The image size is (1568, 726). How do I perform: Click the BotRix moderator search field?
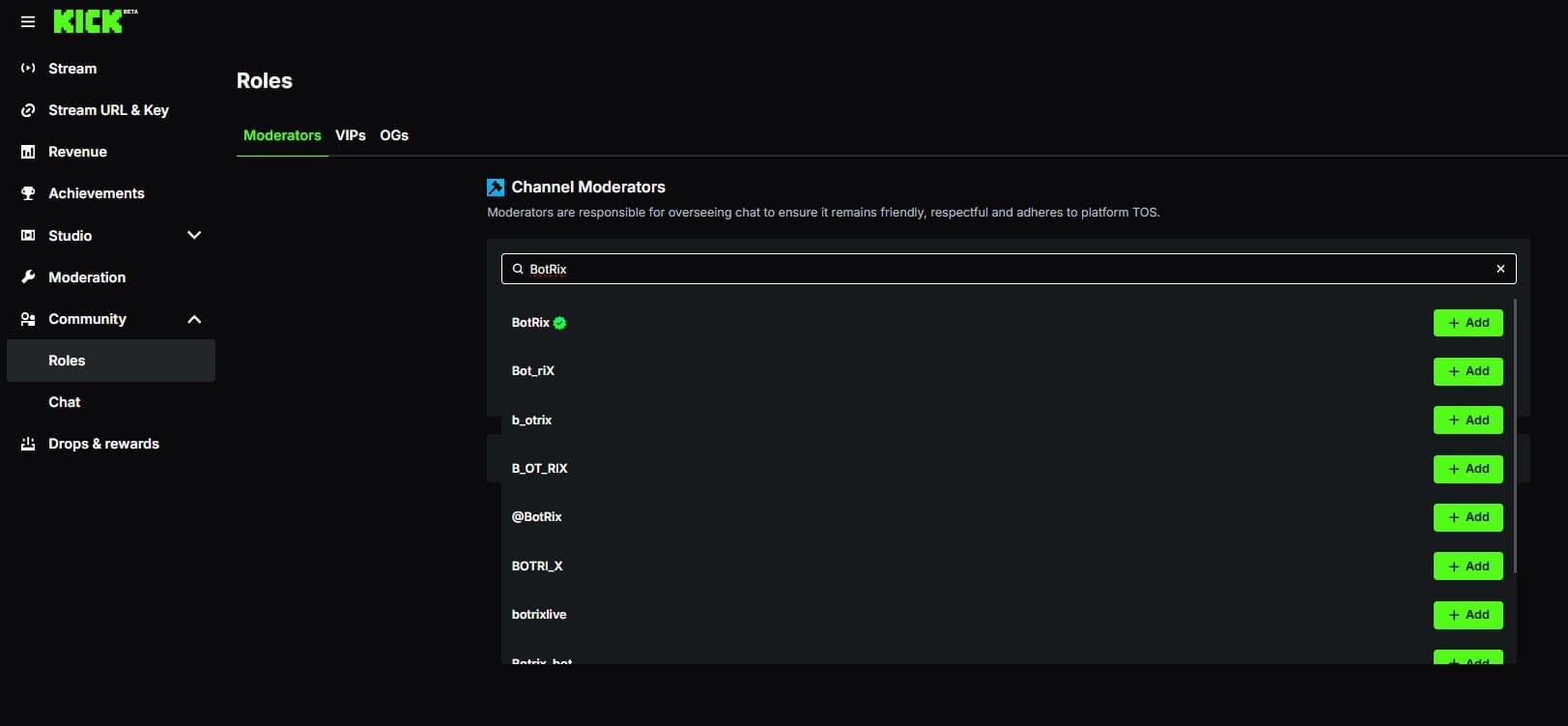click(1009, 269)
